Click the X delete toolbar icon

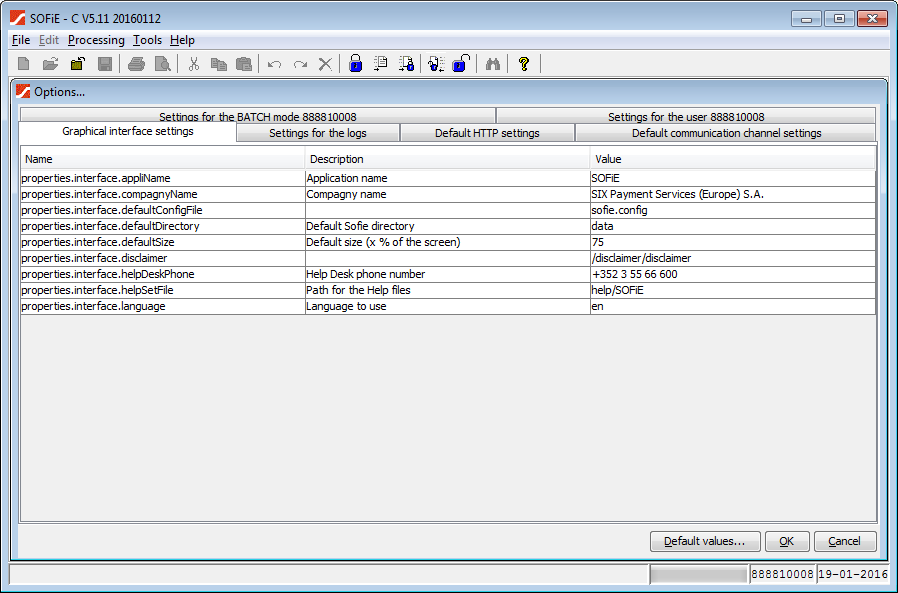point(325,64)
